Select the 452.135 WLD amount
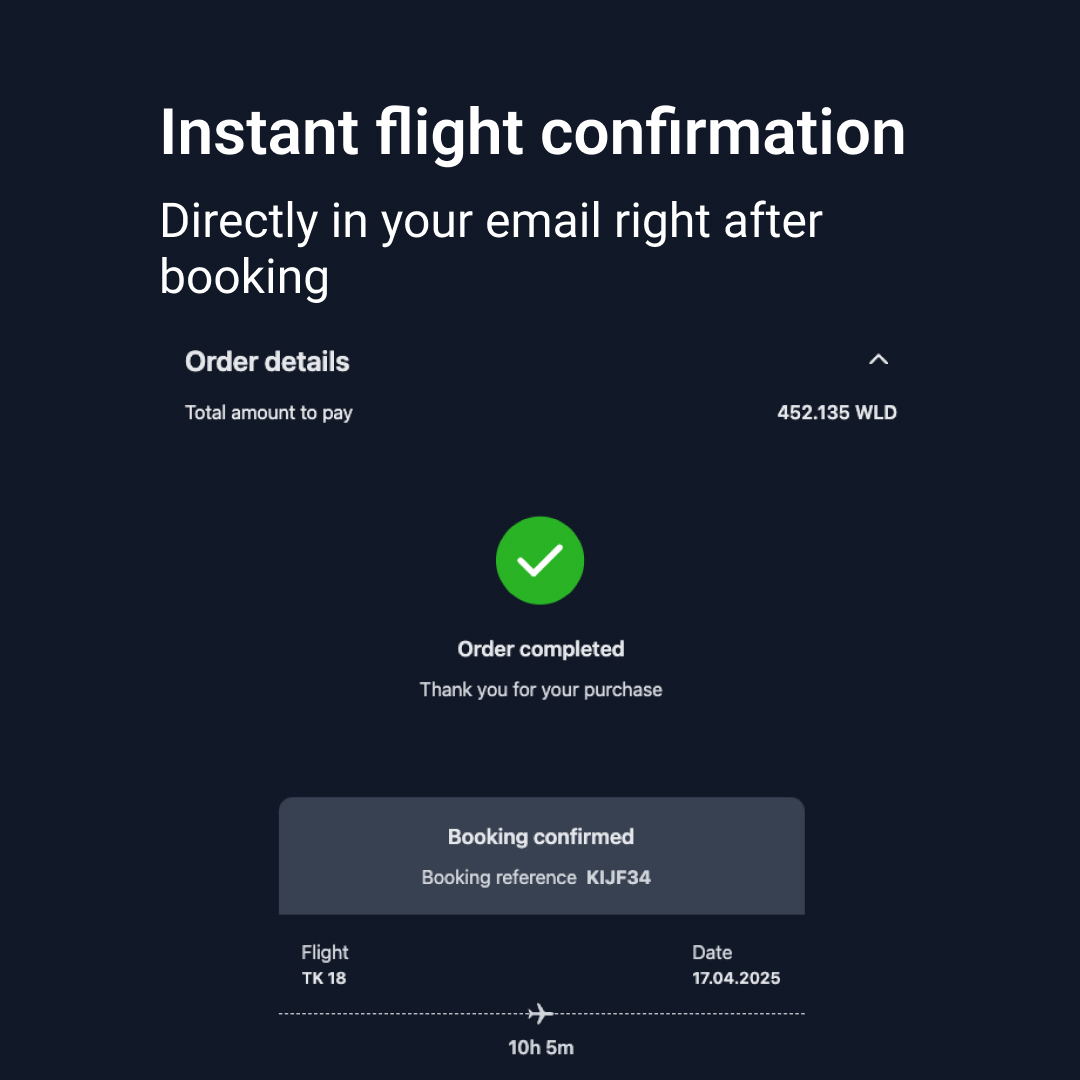The width and height of the screenshot is (1080, 1080). pyautogui.click(x=836, y=412)
